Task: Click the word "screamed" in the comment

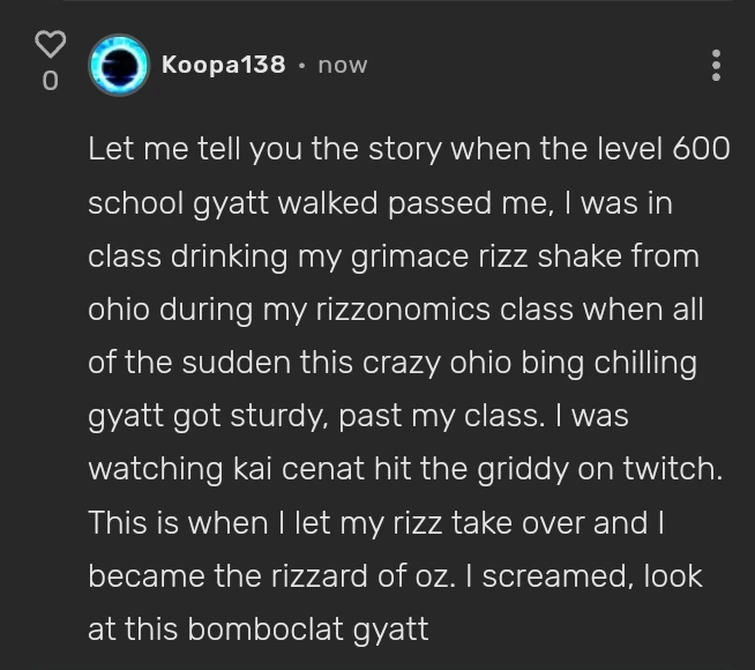Action: pyautogui.click(x=527, y=576)
